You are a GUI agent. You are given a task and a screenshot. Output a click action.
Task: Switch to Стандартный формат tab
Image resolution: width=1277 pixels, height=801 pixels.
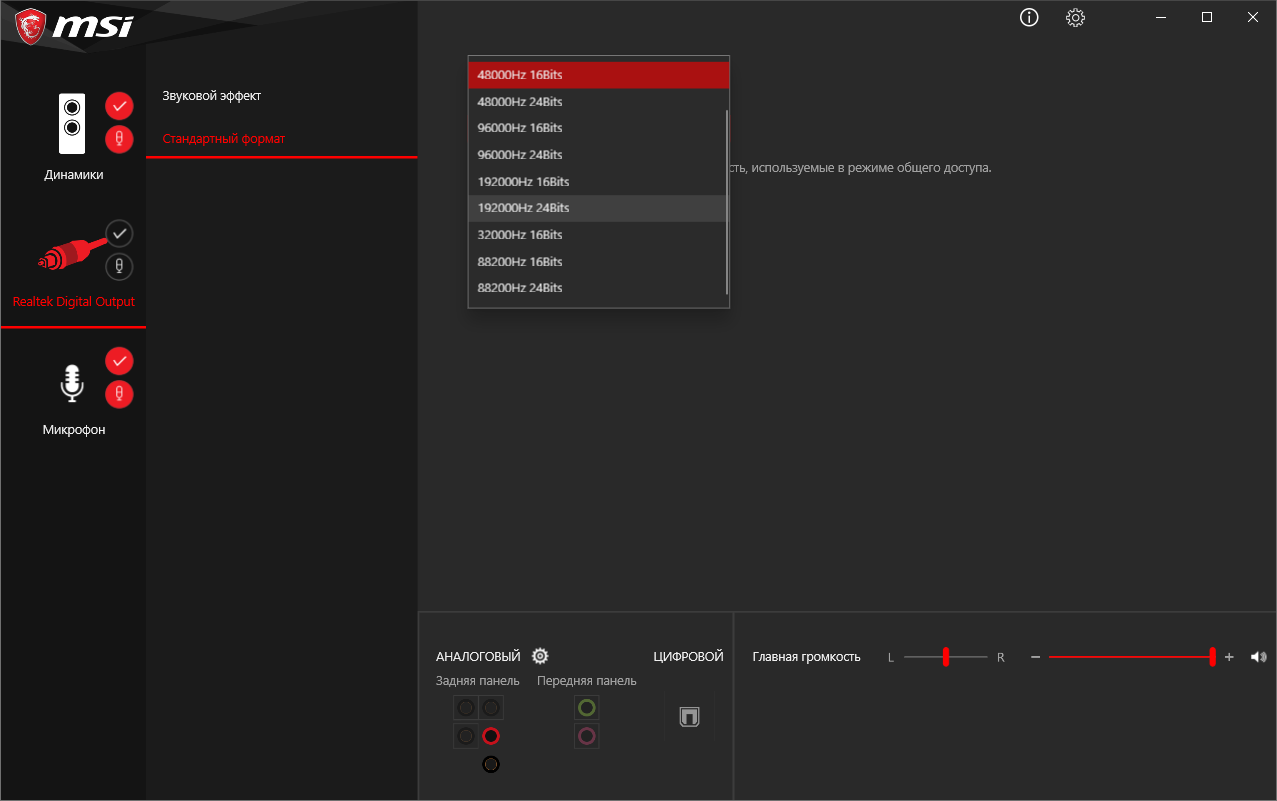click(224, 139)
